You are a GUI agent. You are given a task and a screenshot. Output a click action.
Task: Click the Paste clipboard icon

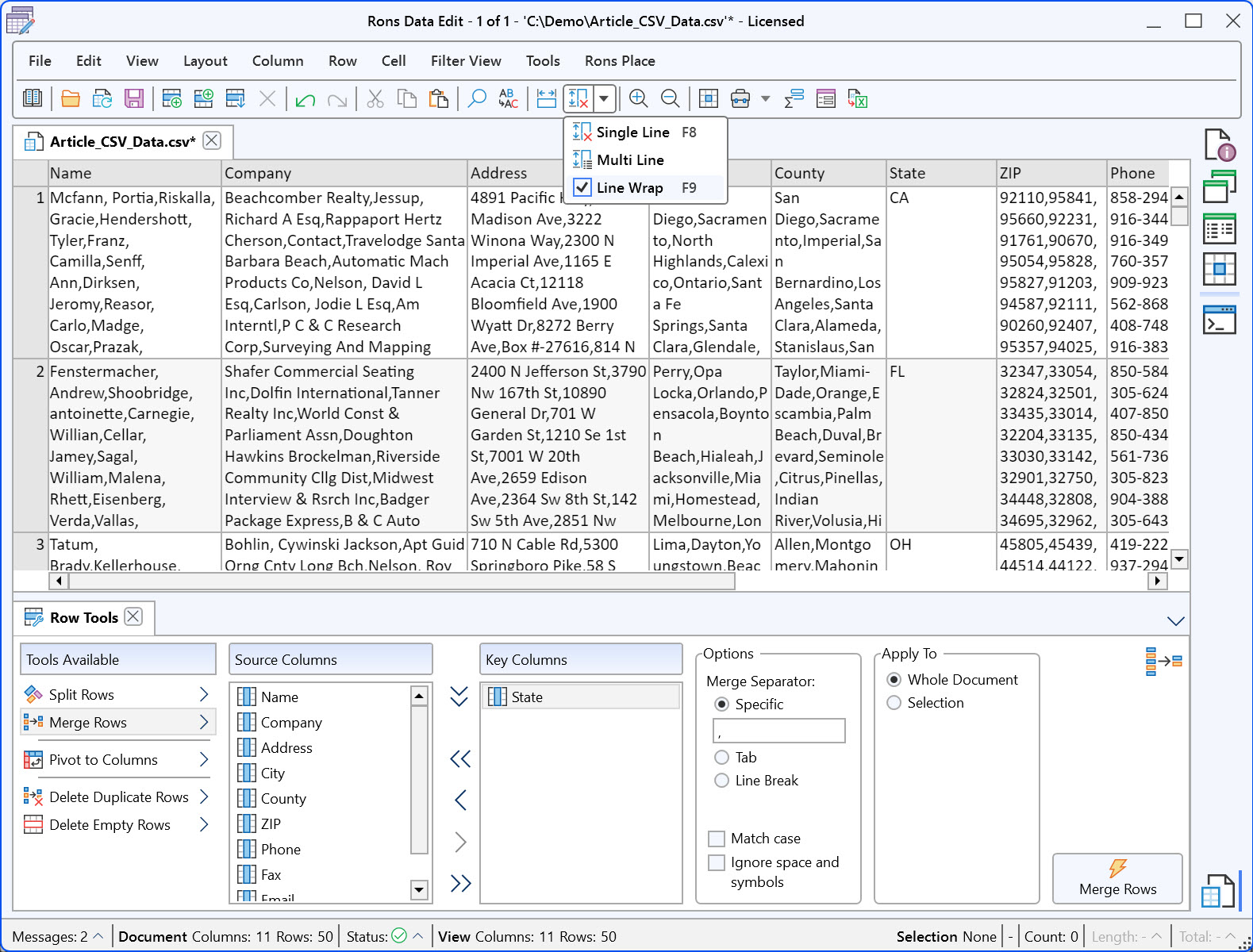pyautogui.click(x=438, y=98)
